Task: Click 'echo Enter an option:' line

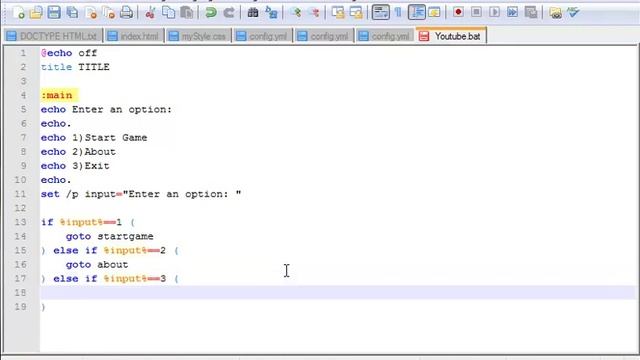Action: [x=106, y=109]
